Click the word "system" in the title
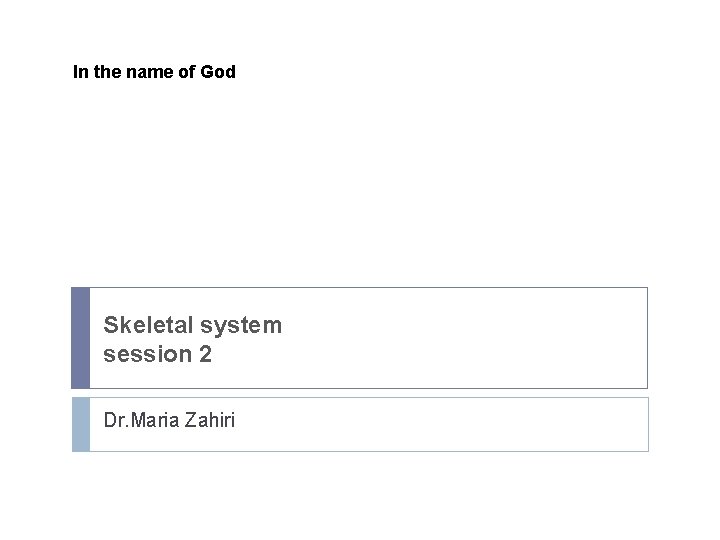Screen dimensions: 720x540 [241, 325]
